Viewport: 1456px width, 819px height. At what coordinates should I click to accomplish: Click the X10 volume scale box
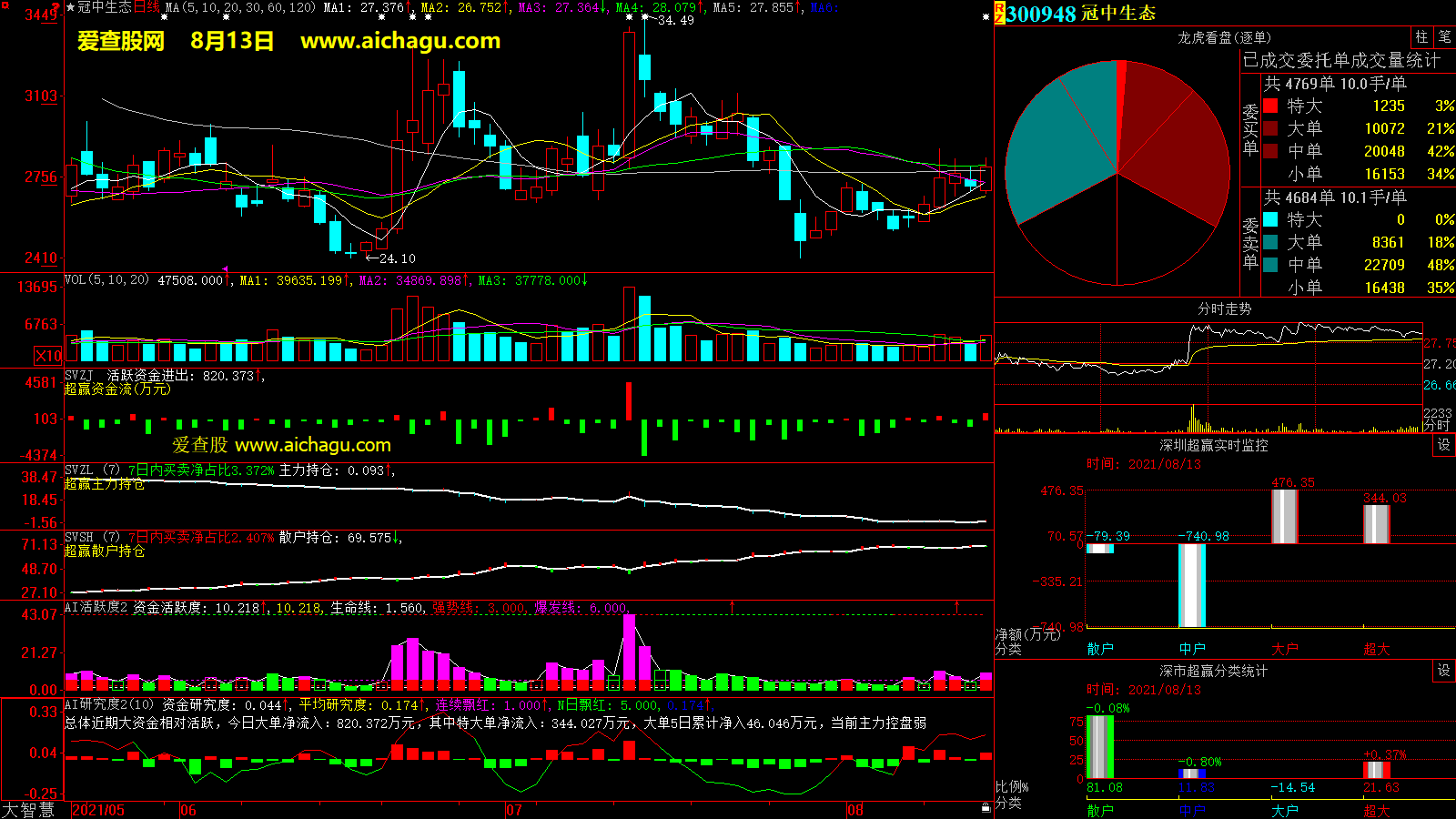48,356
